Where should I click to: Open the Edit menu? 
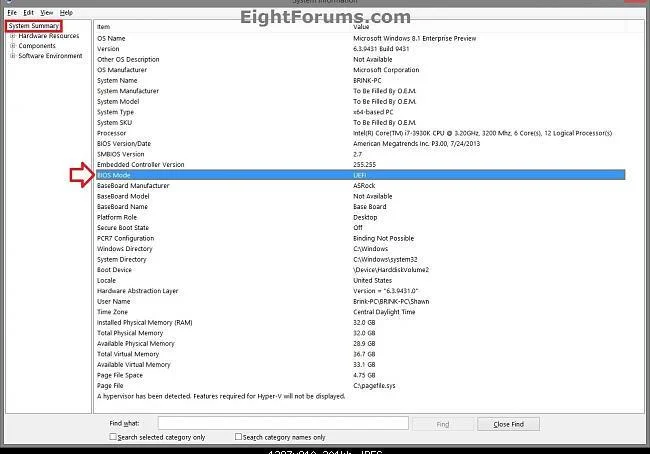pos(28,12)
